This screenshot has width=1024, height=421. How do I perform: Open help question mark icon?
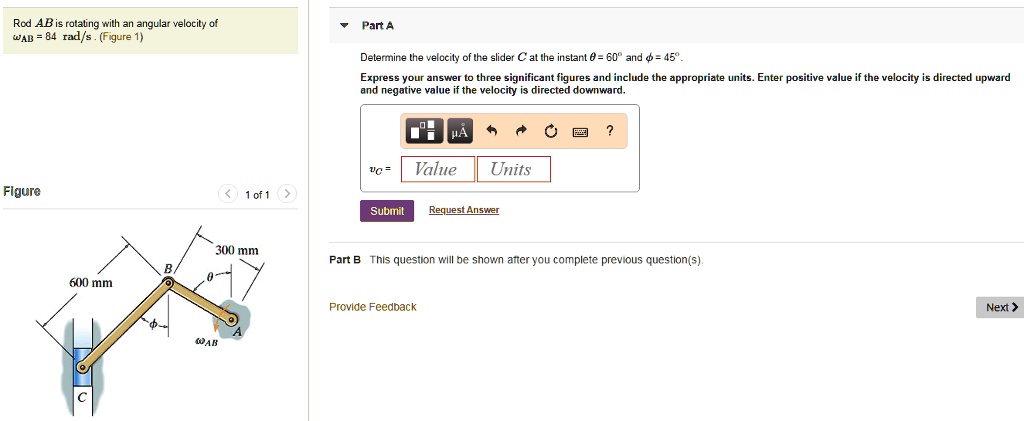609,131
